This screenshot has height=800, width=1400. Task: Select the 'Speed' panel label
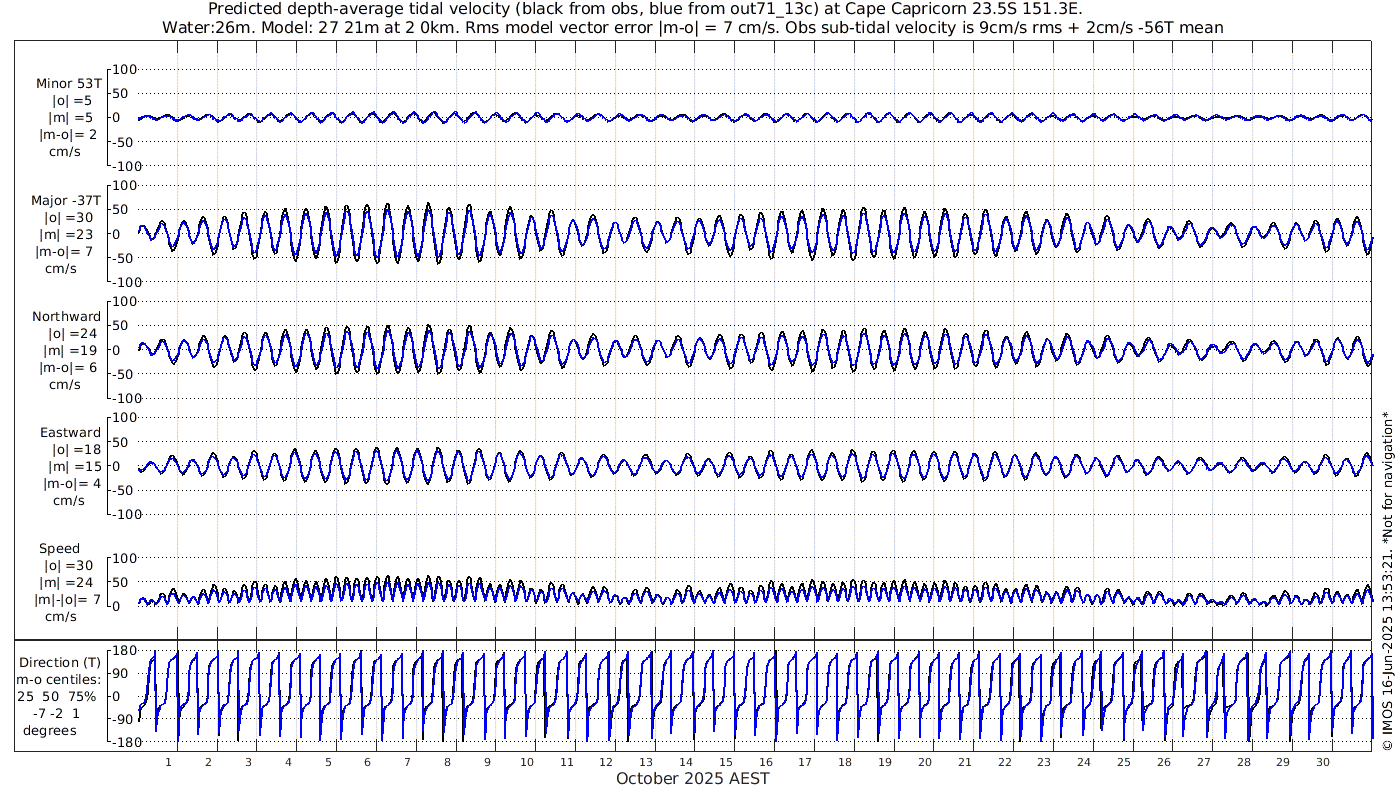(x=60, y=549)
